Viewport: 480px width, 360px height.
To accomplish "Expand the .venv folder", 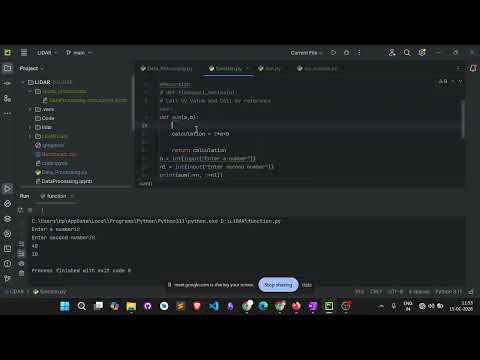I will tap(30, 109).
